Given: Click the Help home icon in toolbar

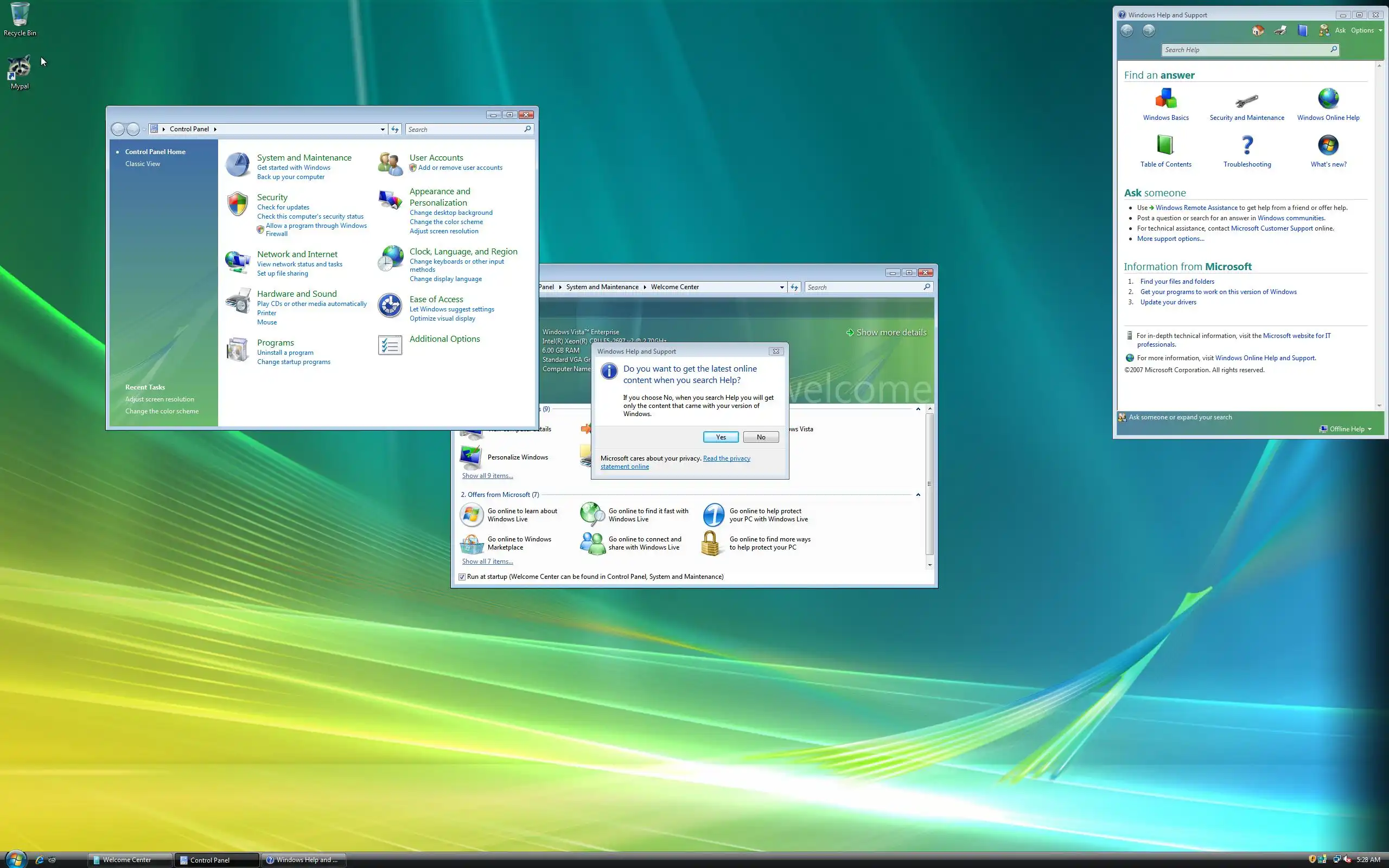Looking at the screenshot, I should [x=1258, y=30].
